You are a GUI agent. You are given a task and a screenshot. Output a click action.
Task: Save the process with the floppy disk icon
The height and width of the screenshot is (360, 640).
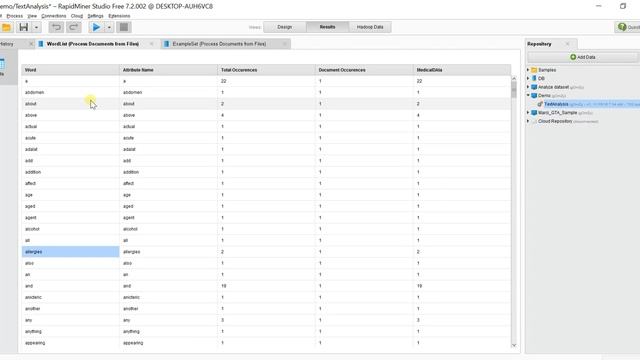(x=24, y=27)
